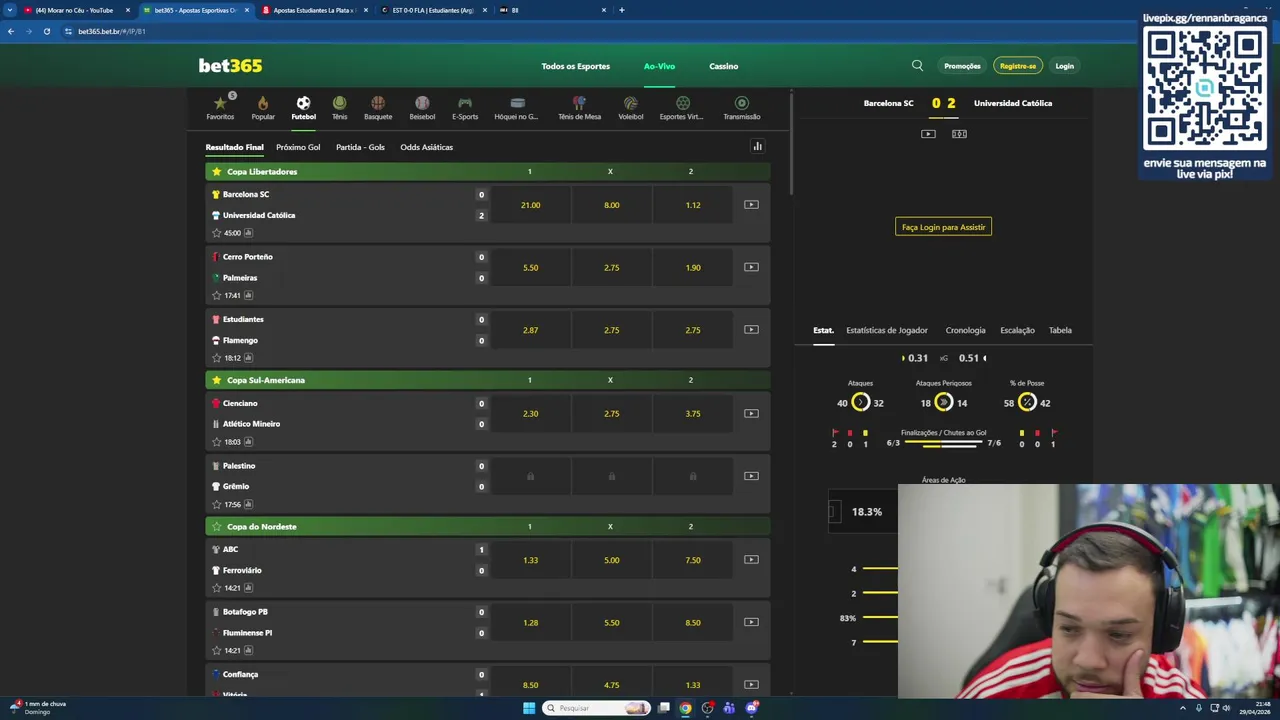Click the Windows Start button
The height and width of the screenshot is (720, 1280).
pyautogui.click(x=529, y=708)
